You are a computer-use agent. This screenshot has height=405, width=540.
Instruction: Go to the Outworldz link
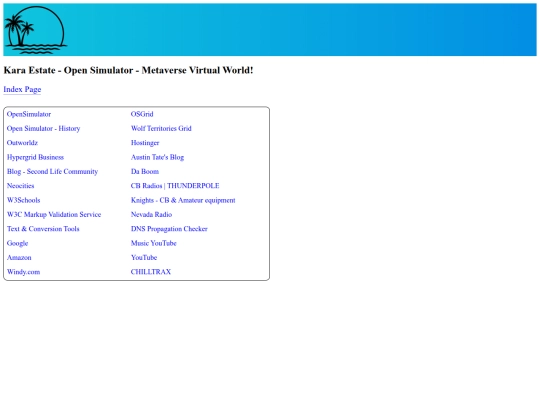(x=22, y=143)
